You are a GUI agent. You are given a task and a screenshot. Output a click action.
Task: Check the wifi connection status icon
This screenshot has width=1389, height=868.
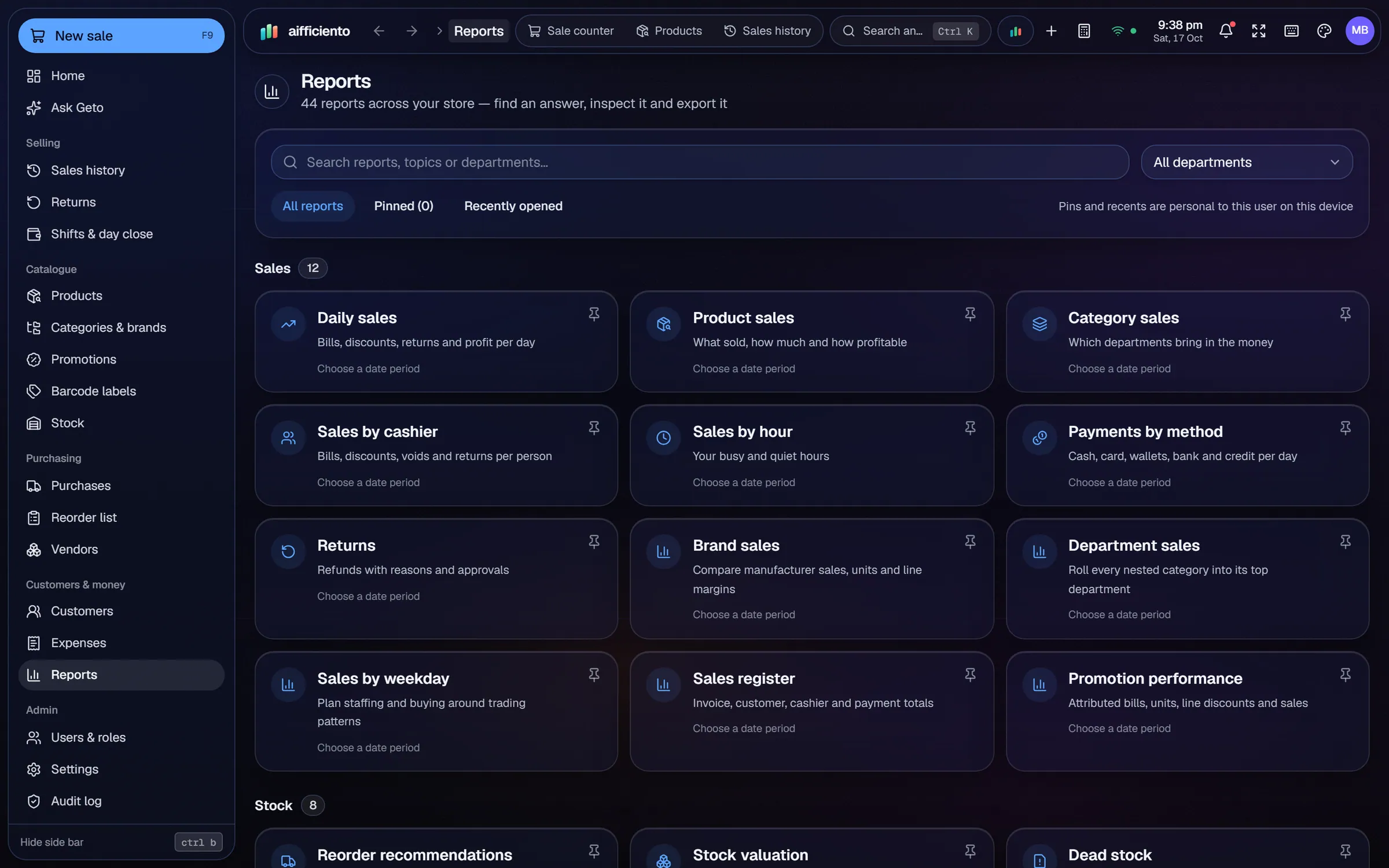(1118, 31)
